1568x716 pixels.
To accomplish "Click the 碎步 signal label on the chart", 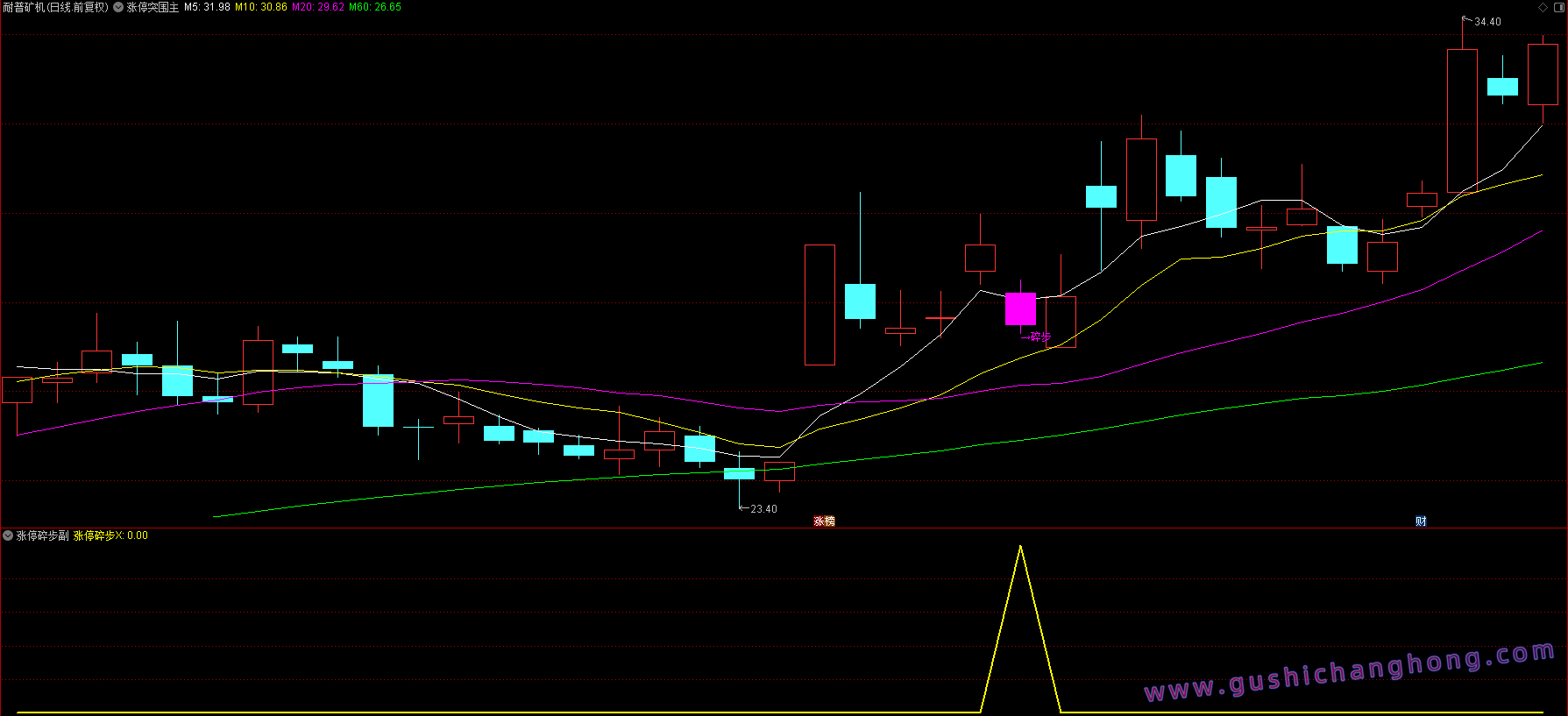I will (1040, 337).
